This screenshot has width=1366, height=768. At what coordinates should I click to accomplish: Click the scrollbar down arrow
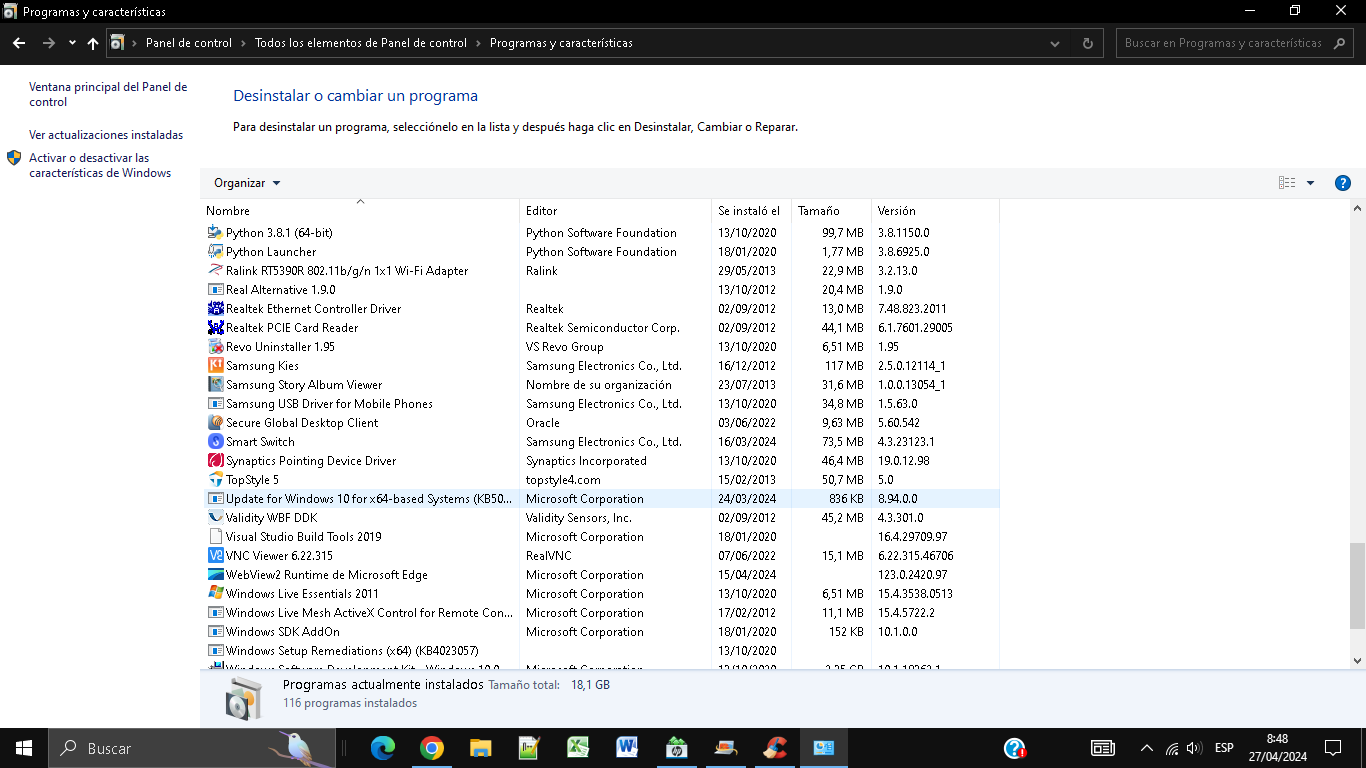pyautogui.click(x=1357, y=661)
